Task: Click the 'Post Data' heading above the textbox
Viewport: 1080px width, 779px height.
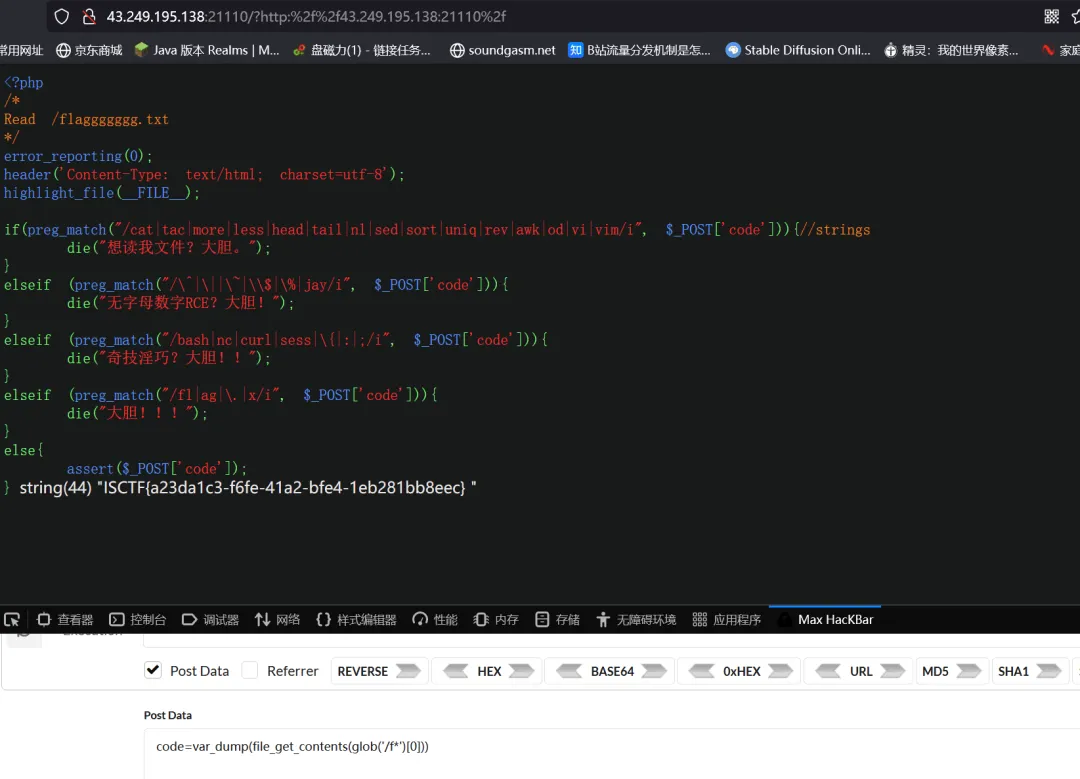Action: (x=167, y=715)
